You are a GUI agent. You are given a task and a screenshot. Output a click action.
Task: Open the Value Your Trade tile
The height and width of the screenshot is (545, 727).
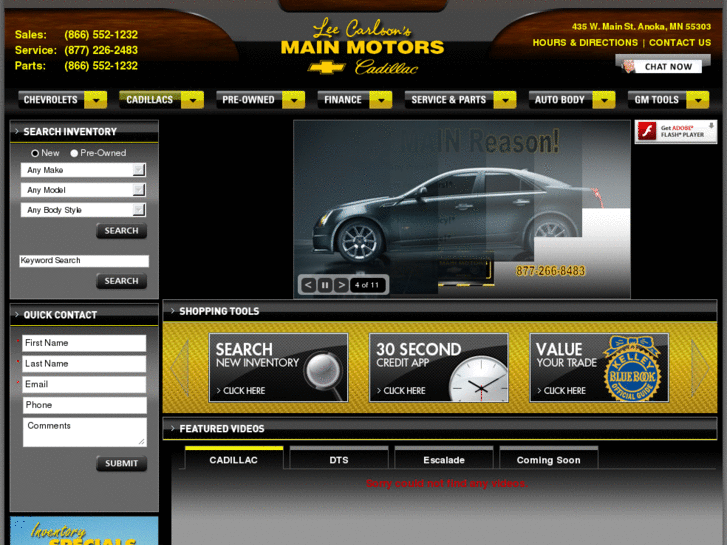(x=599, y=367)
